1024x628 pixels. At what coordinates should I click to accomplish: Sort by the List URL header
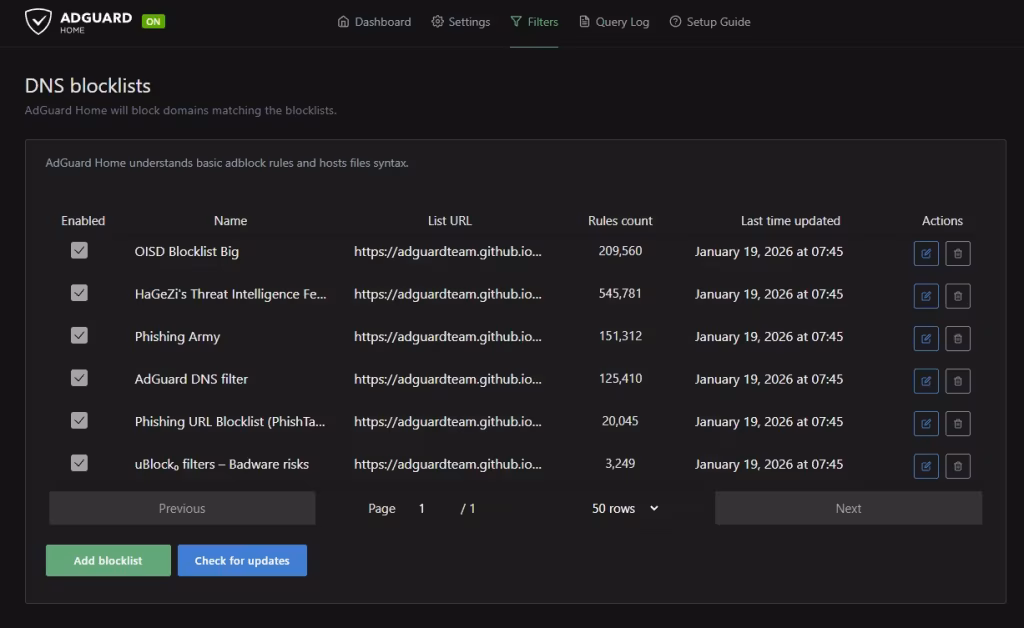click(449, 221)
